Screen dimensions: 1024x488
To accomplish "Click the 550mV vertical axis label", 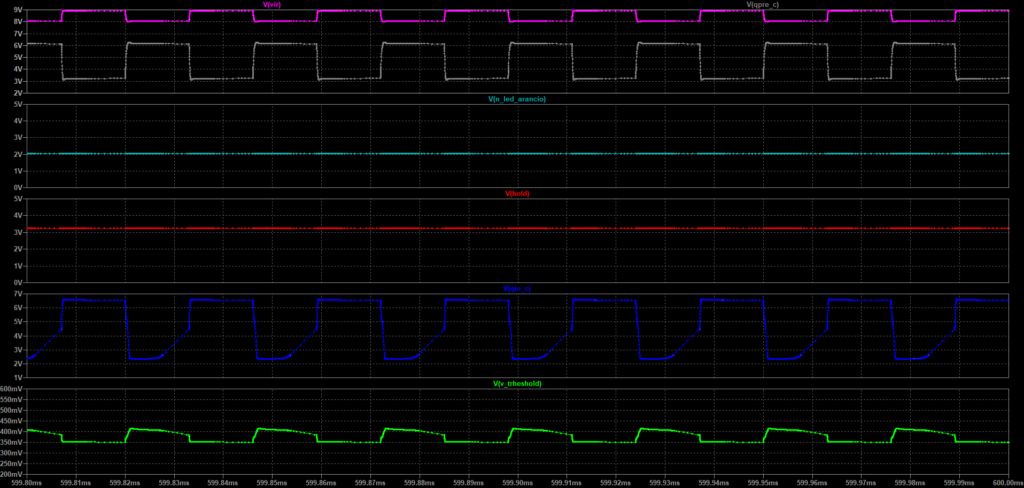I will 12,400.
